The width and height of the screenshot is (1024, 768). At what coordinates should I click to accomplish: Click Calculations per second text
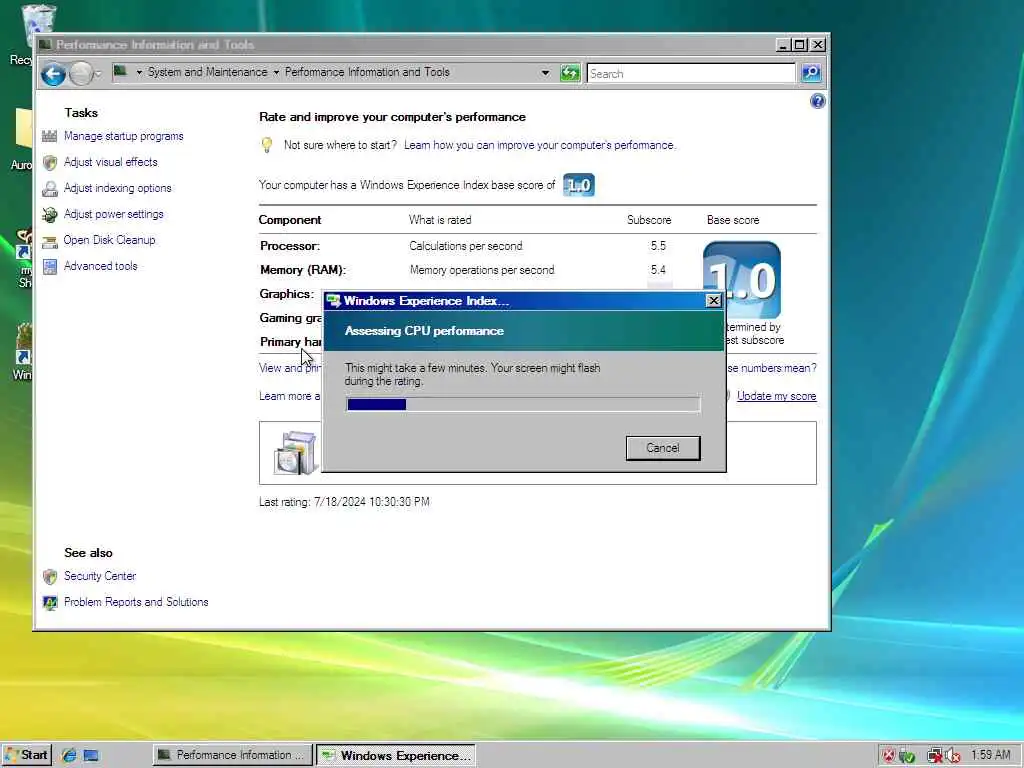pos(466,246)
